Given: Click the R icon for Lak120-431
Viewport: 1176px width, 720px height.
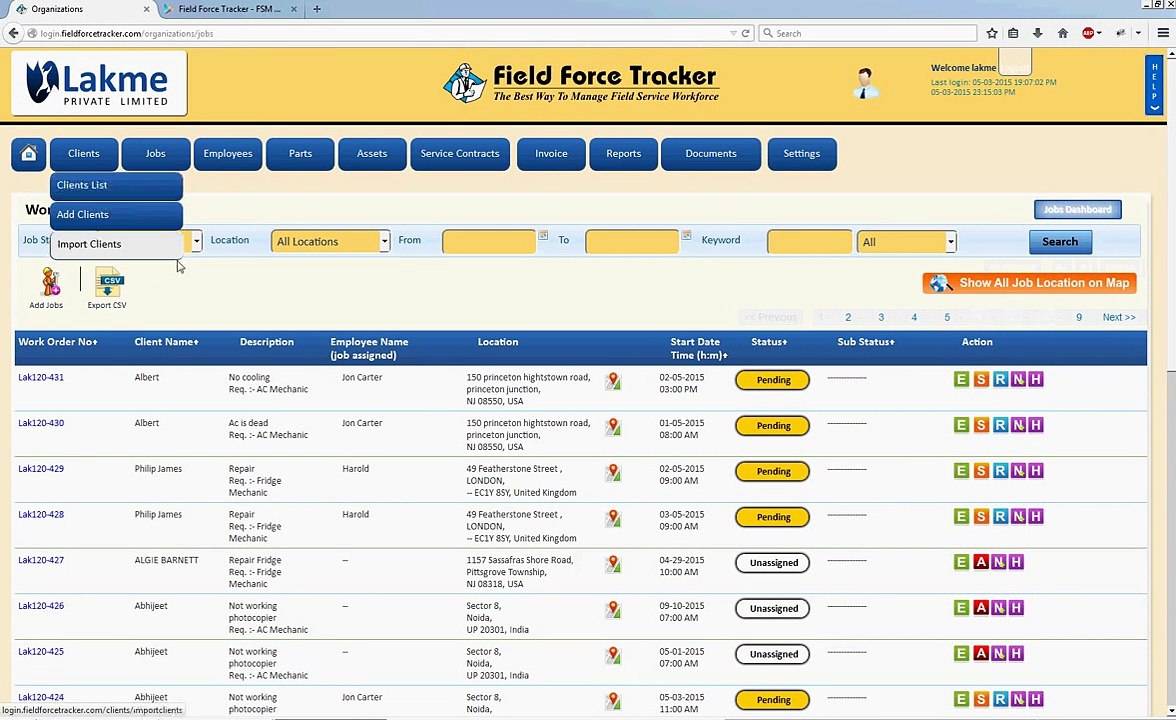Looking at the screenshot, I should click(1000, 380).
